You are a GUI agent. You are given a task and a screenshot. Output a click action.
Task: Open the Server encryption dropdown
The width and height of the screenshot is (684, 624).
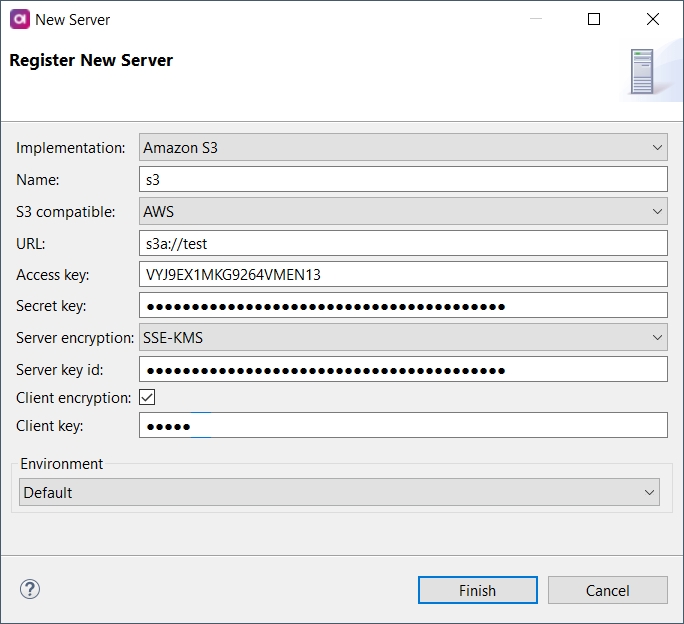[403, 338]
